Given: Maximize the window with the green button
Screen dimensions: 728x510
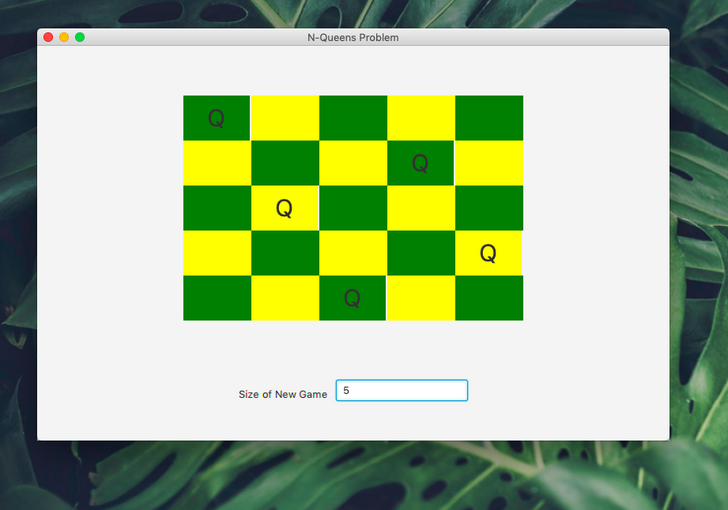Looking at the screenshot, I should coord(80,37).
